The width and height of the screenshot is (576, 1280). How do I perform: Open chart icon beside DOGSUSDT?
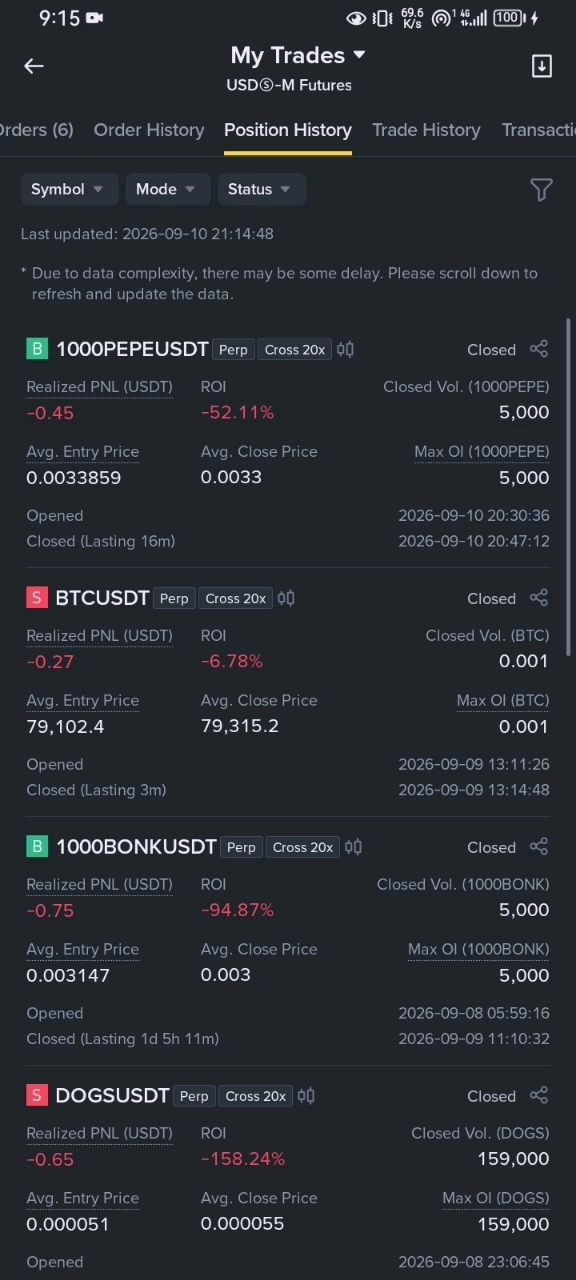click(x=306, y=1096)
